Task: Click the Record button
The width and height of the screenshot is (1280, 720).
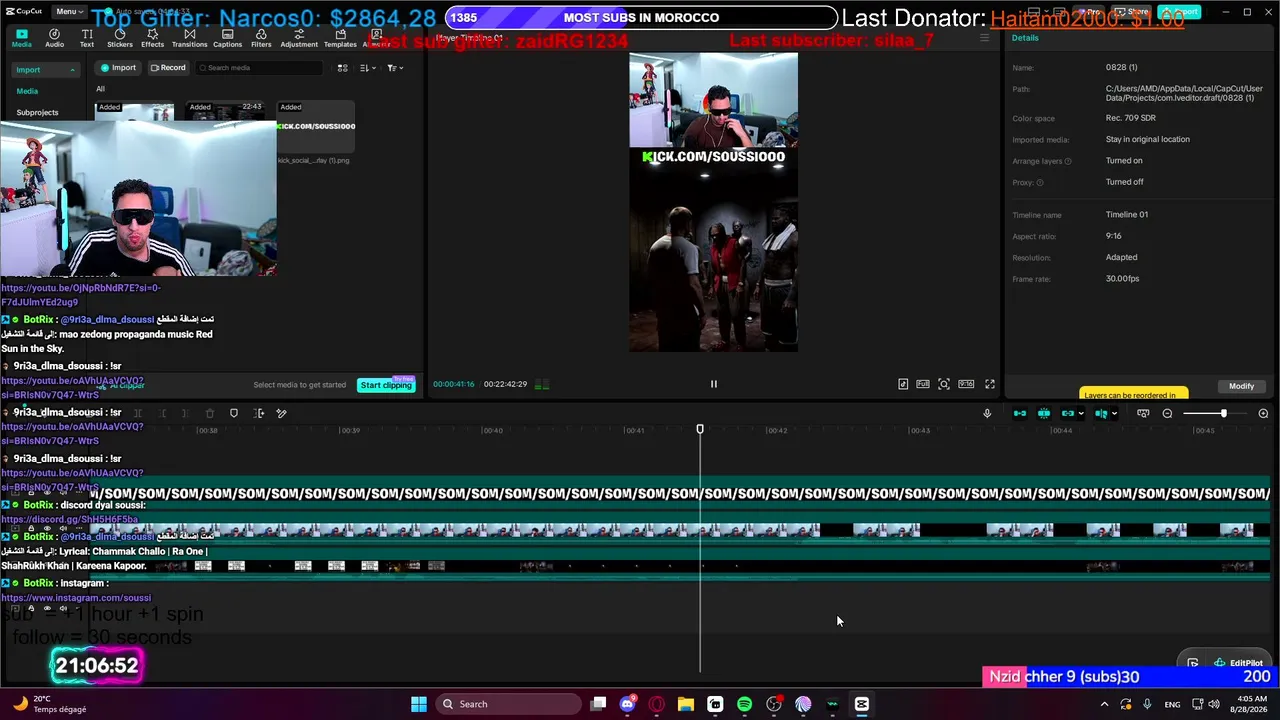Action: [x=168, y=68]
